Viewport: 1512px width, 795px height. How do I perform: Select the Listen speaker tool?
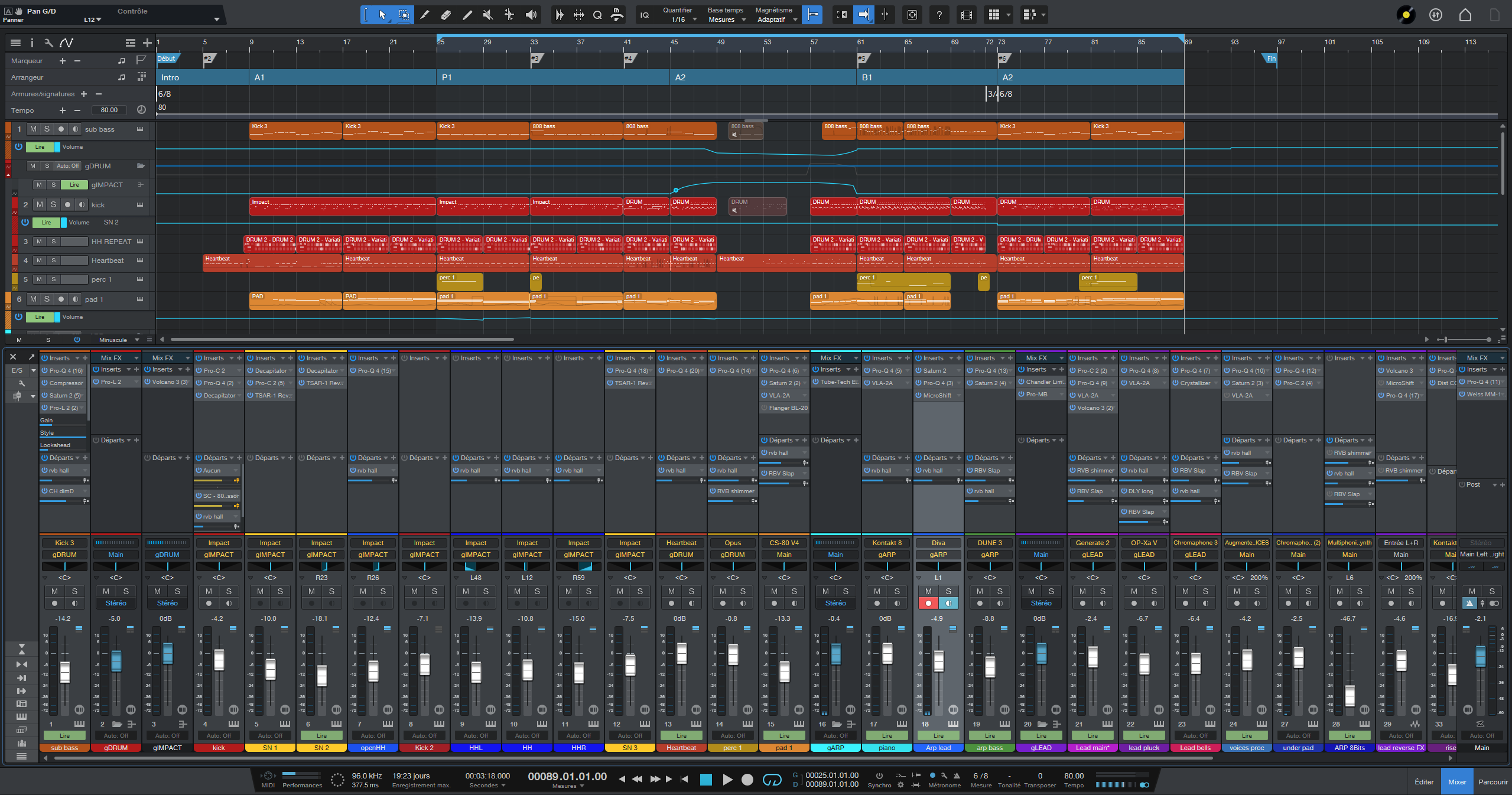[x=531, y=15]
